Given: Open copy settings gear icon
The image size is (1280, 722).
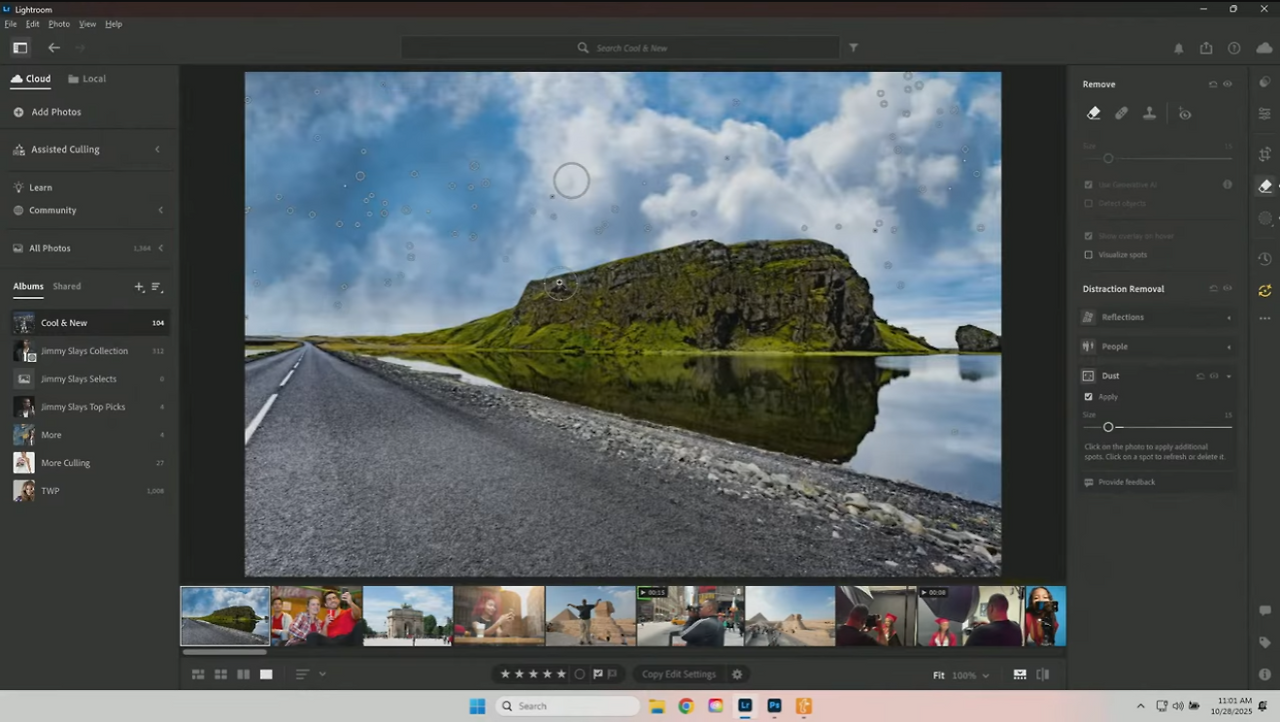Looking at the screenshot, I should [x=737, y=674].
